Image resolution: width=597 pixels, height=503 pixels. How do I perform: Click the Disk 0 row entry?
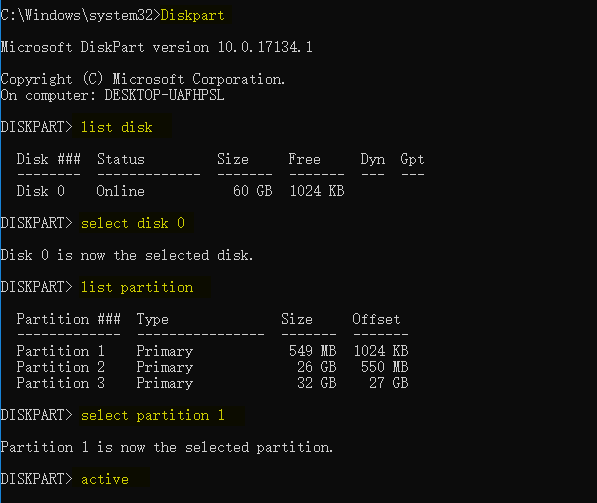[40, 191]
